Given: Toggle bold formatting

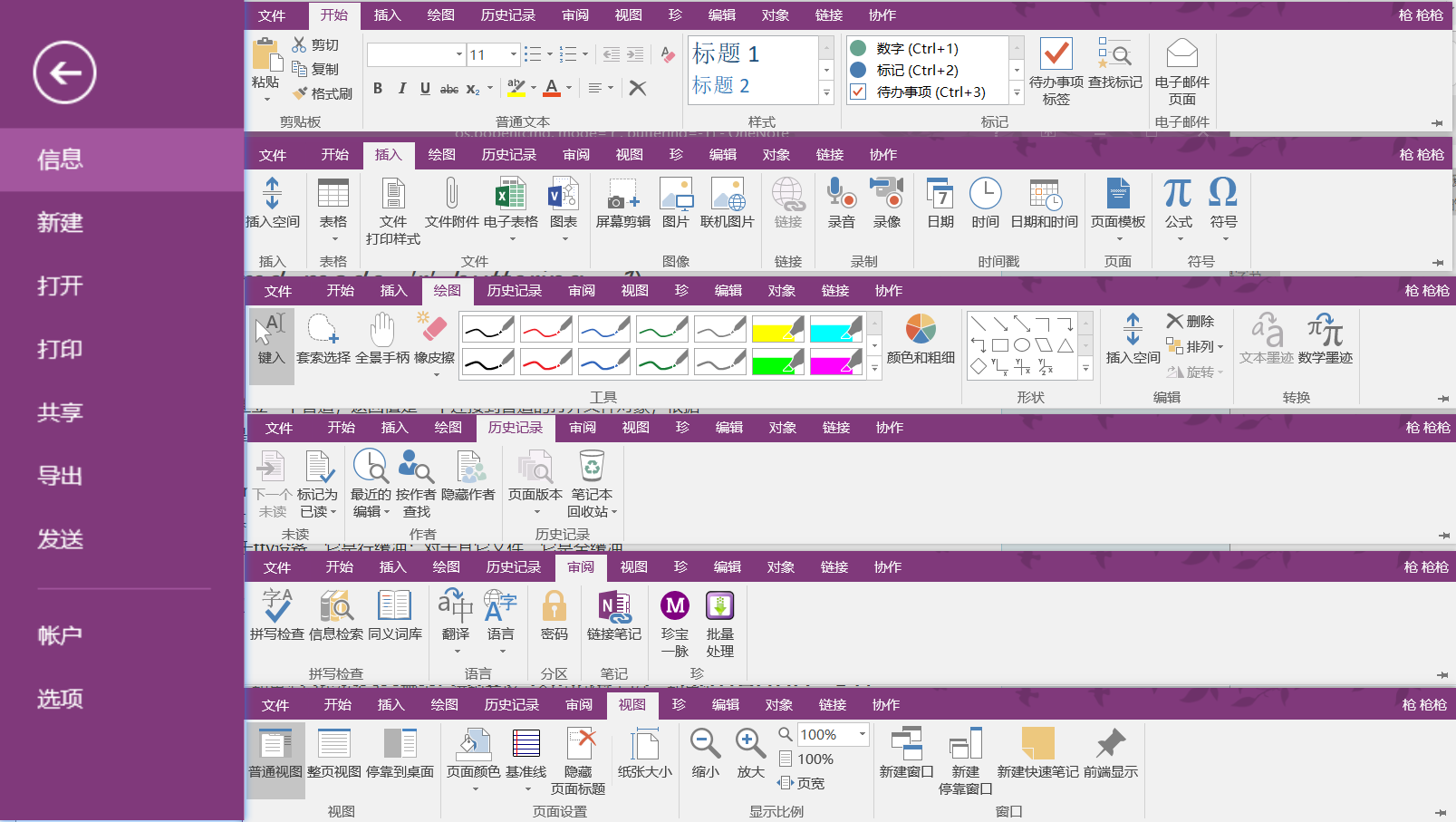Looking at the screenshot, I should coord(378,89).
